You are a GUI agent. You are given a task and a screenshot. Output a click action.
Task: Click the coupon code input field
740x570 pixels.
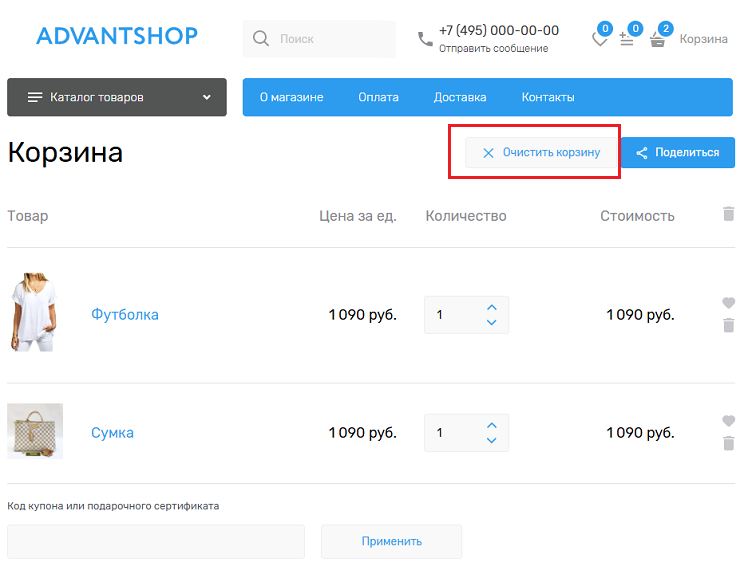click(156, 541)
